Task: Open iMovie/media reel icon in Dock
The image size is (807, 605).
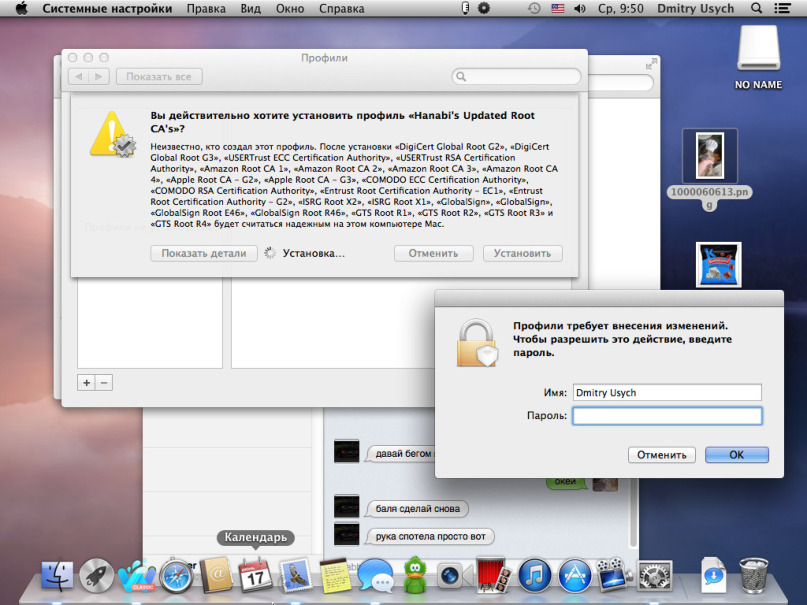Action: 614,575
